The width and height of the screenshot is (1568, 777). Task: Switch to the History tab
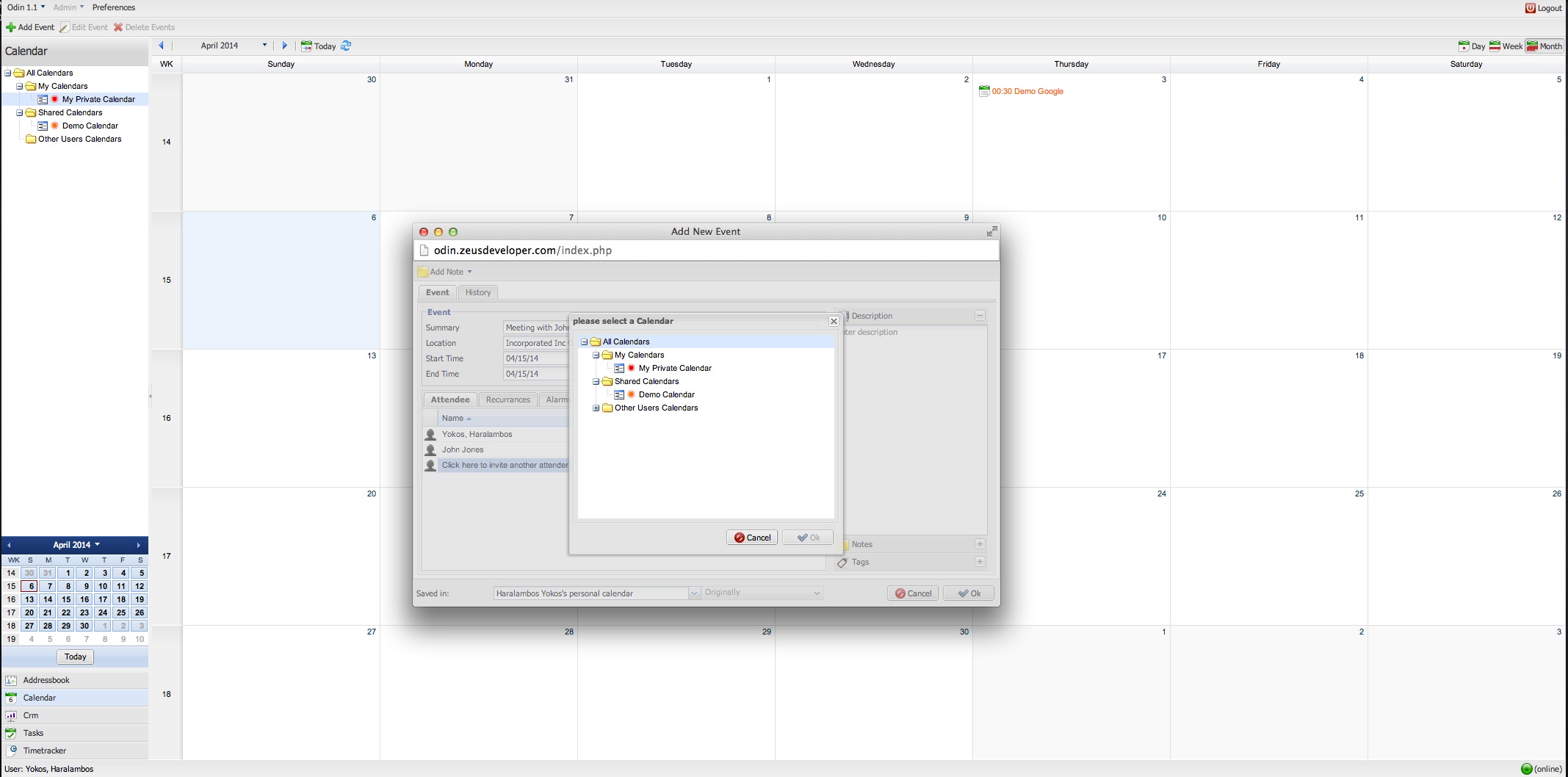pyautogui.click(x=478, y=292)
